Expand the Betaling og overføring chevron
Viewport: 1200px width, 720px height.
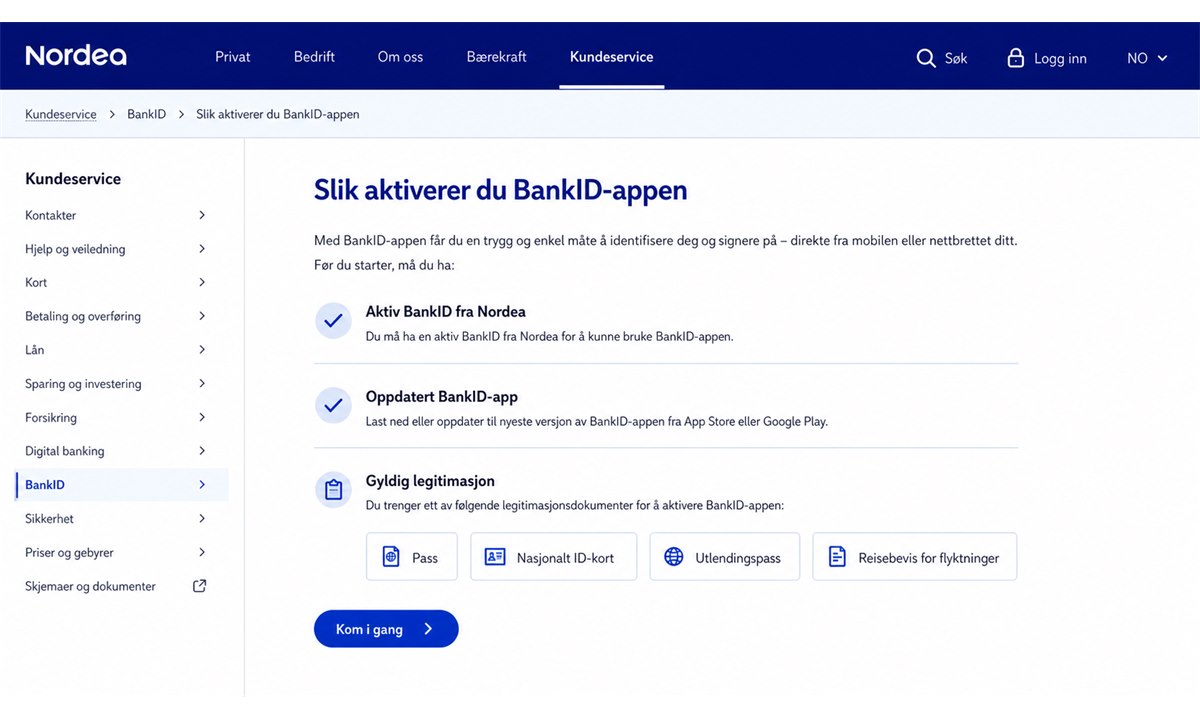click(x=202, y=316)
